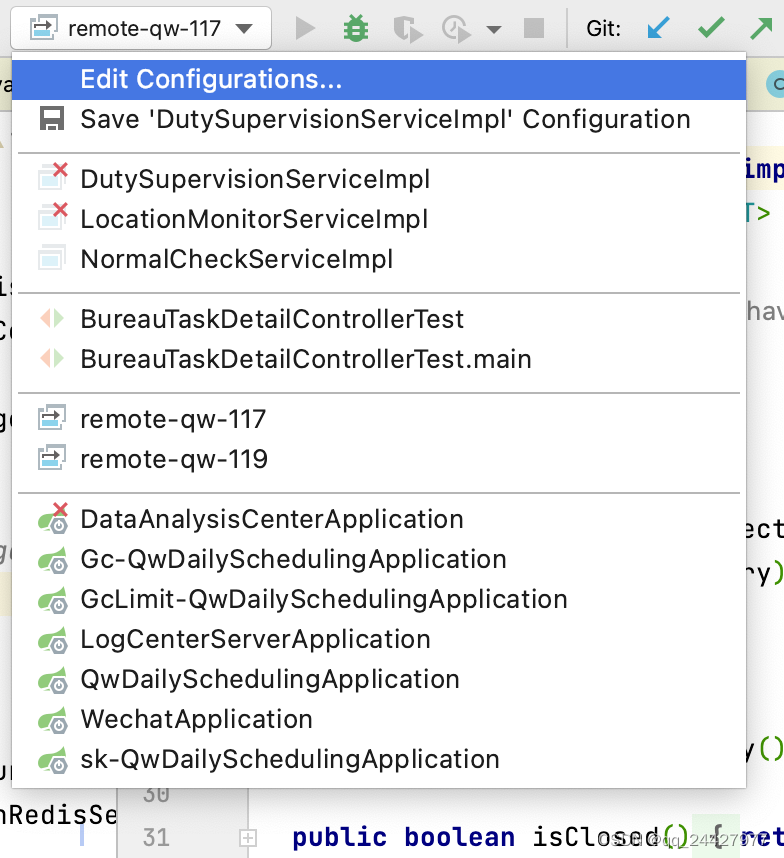Click Git update project blue arrow
Image resolution: width=784 pixels, height=858 pixels.
coord(658,28)
